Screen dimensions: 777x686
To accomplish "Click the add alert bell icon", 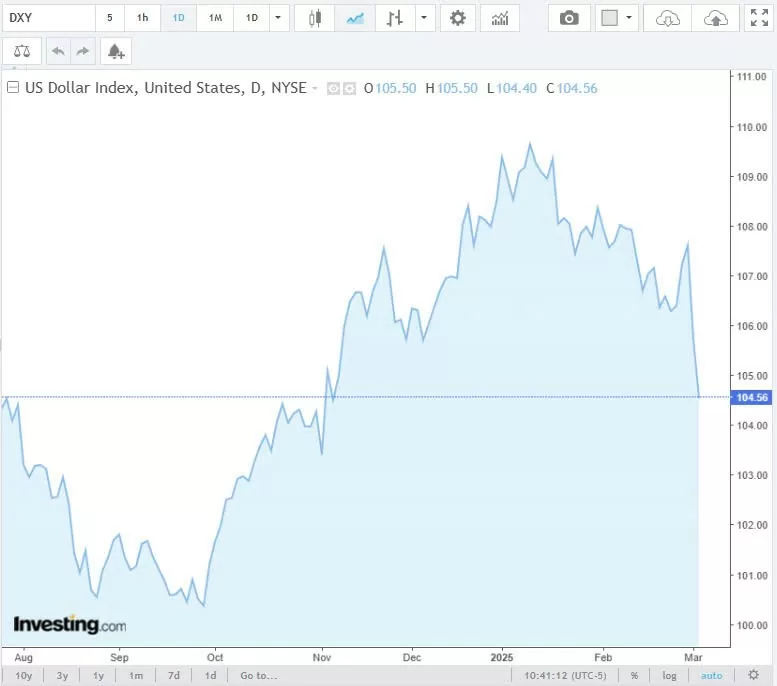I will tap(116, 51).
